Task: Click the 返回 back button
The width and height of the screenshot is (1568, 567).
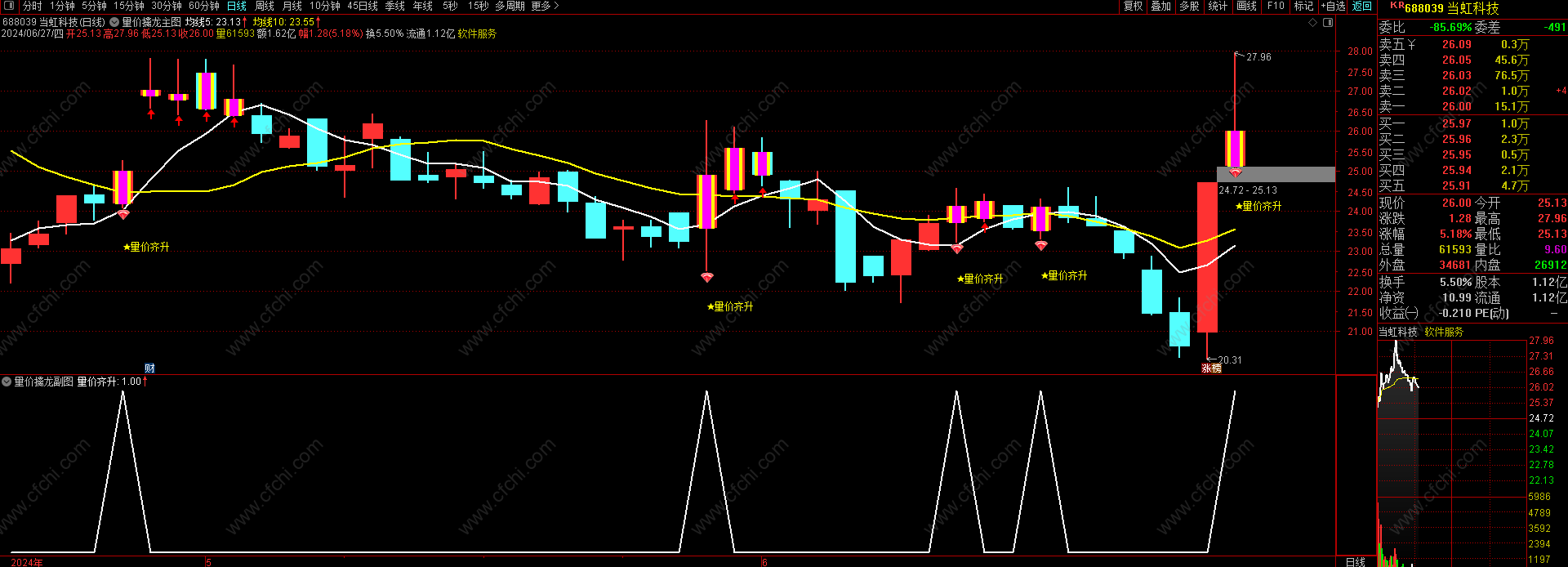Action: (x=1362, y=6)
